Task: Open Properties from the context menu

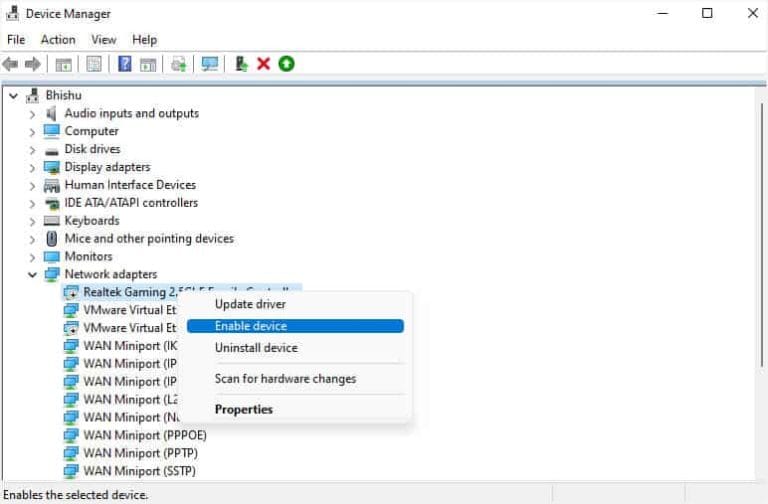Action: pyautogui.click(x=243, y=409)
